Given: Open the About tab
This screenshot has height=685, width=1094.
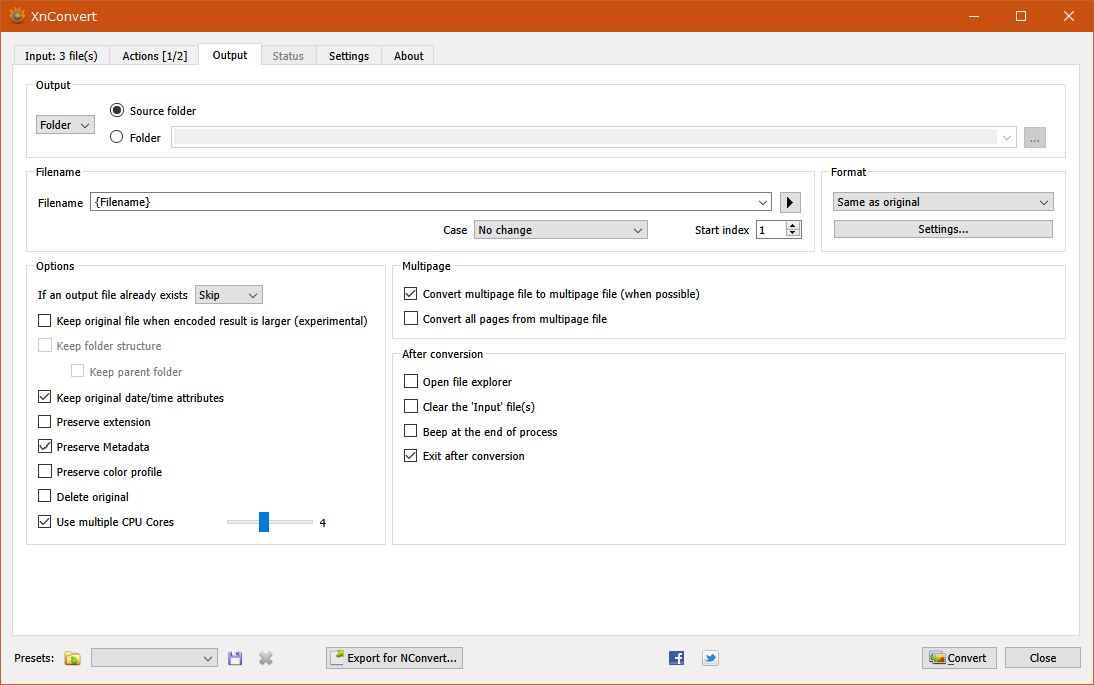Looking at the screenshot, I should [408, 56].
